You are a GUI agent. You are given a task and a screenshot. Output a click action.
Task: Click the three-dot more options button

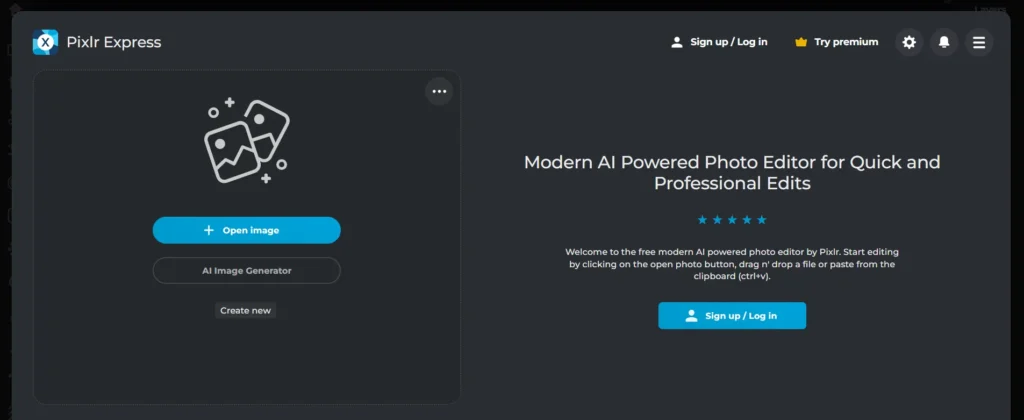pyautogui.click(x=439, y=91)
